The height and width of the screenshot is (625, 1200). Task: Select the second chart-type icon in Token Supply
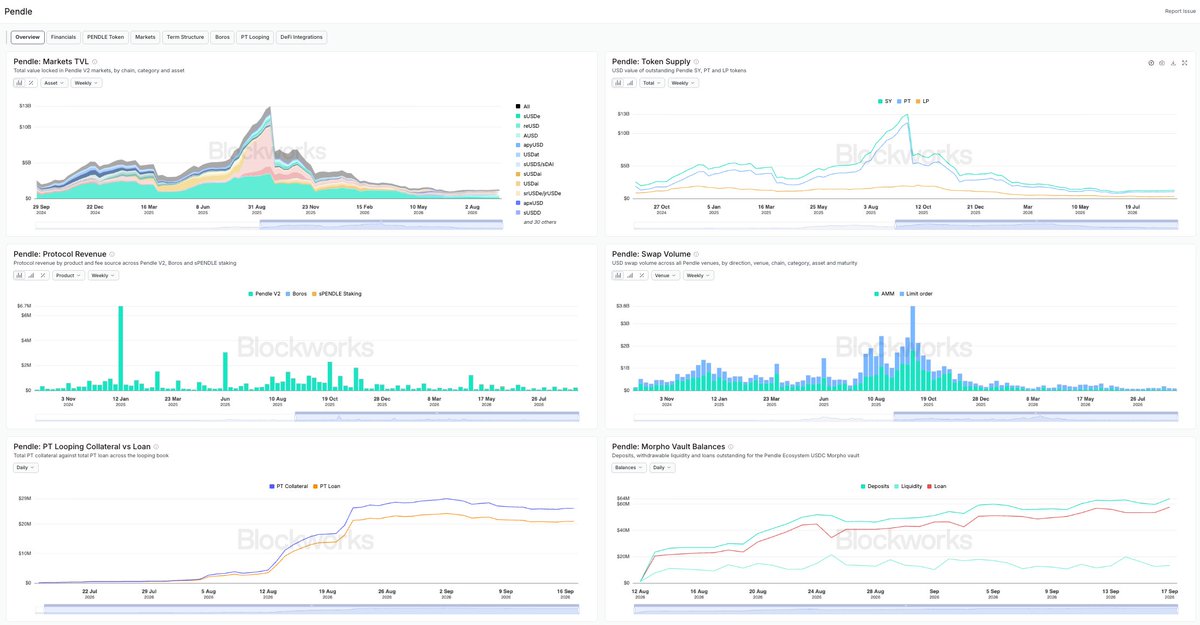630,83
